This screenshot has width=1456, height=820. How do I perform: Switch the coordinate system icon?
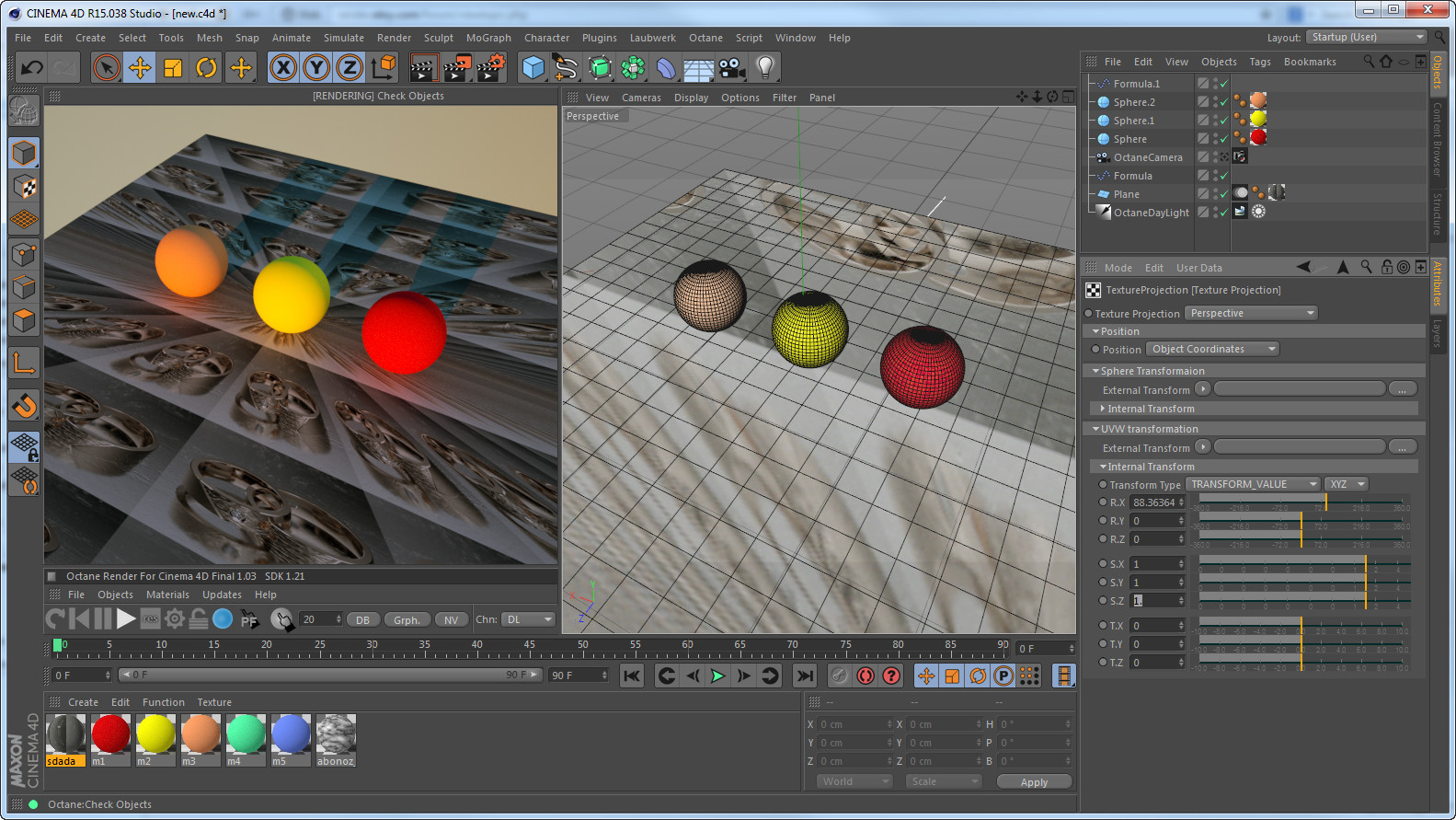tap(384, 67)
